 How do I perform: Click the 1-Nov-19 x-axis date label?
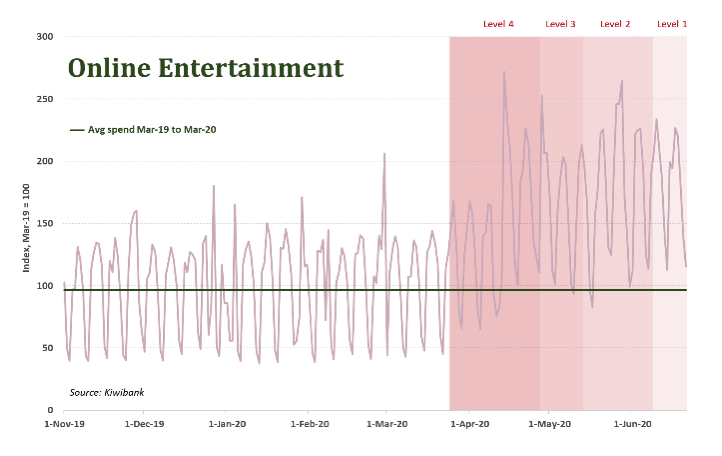click(63, 424)
